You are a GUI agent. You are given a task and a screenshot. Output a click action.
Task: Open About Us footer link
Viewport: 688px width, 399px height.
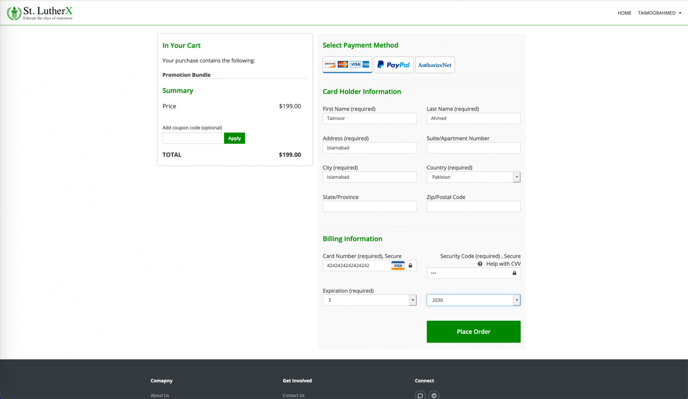coord(160,395)
